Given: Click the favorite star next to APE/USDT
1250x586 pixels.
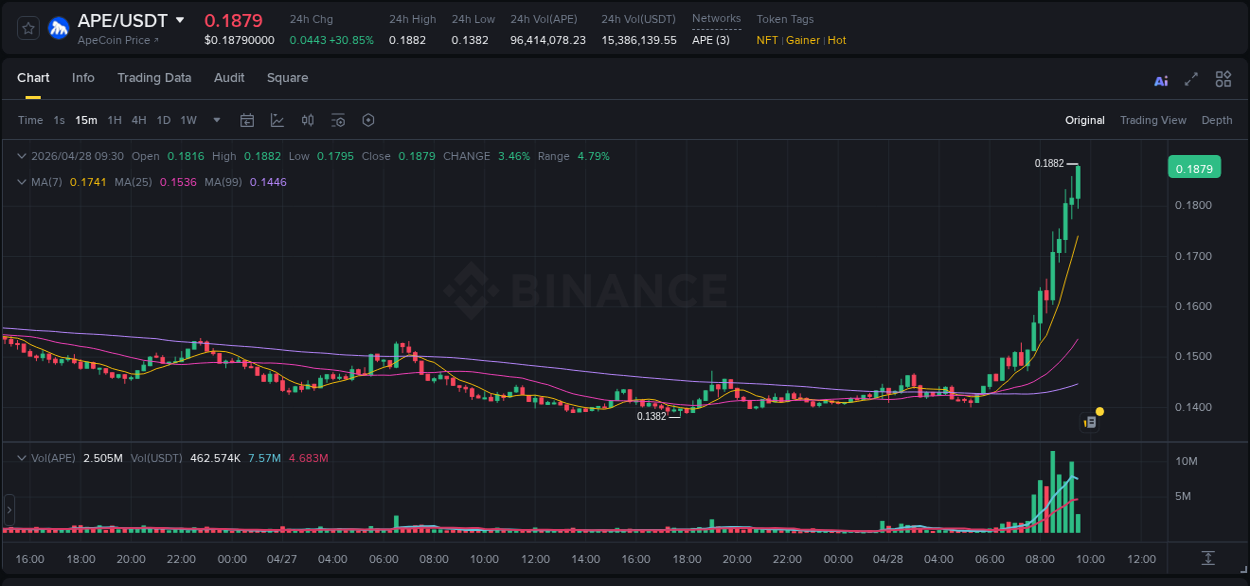Looking at the screenshot, I should tap(27, 28).
